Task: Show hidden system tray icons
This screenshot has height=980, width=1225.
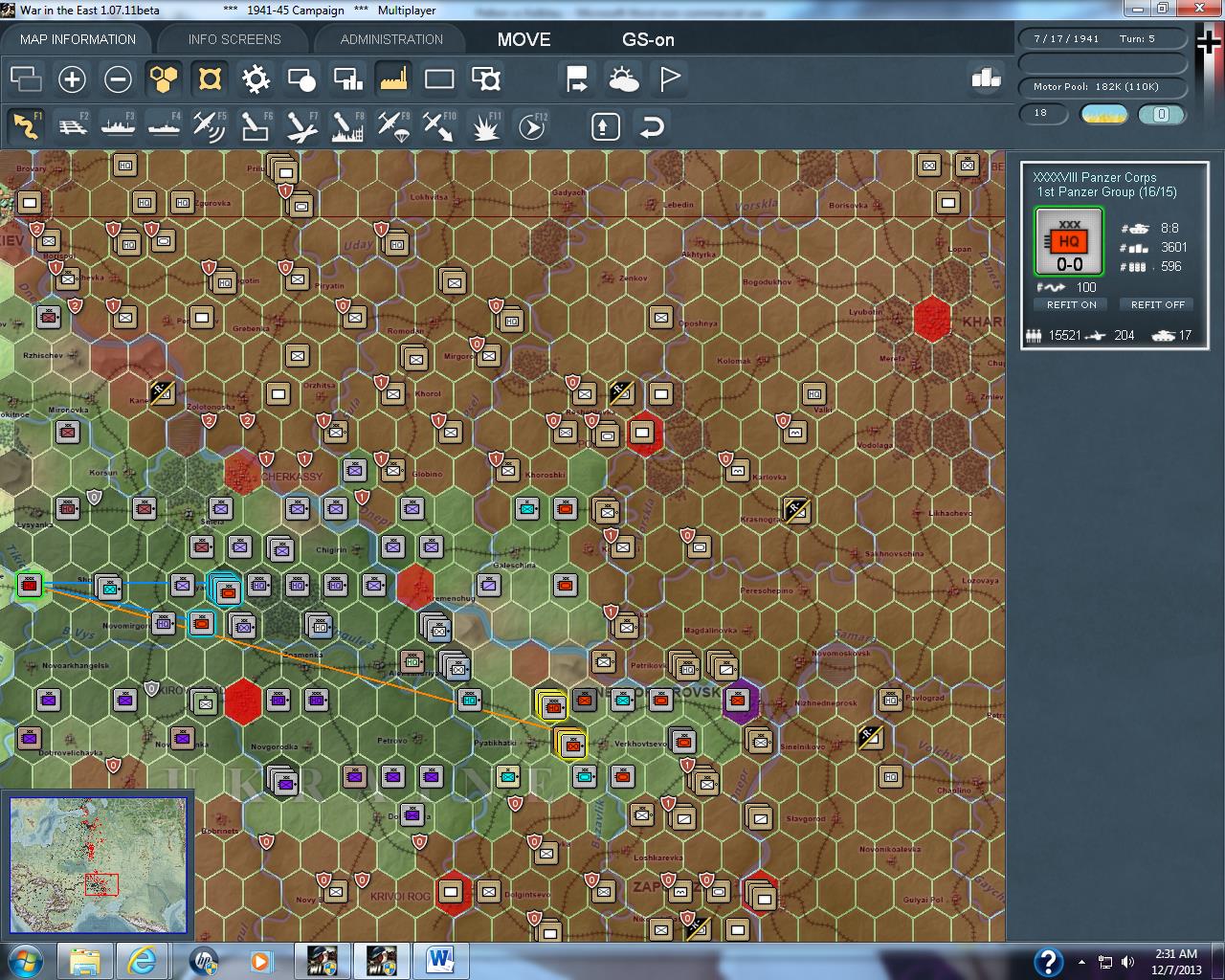Action: tap(1081, 962)
